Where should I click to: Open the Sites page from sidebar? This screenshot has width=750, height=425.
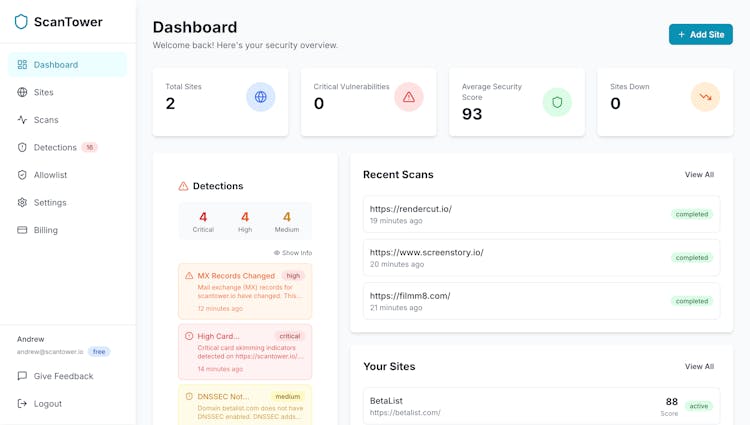click(44, 92)
